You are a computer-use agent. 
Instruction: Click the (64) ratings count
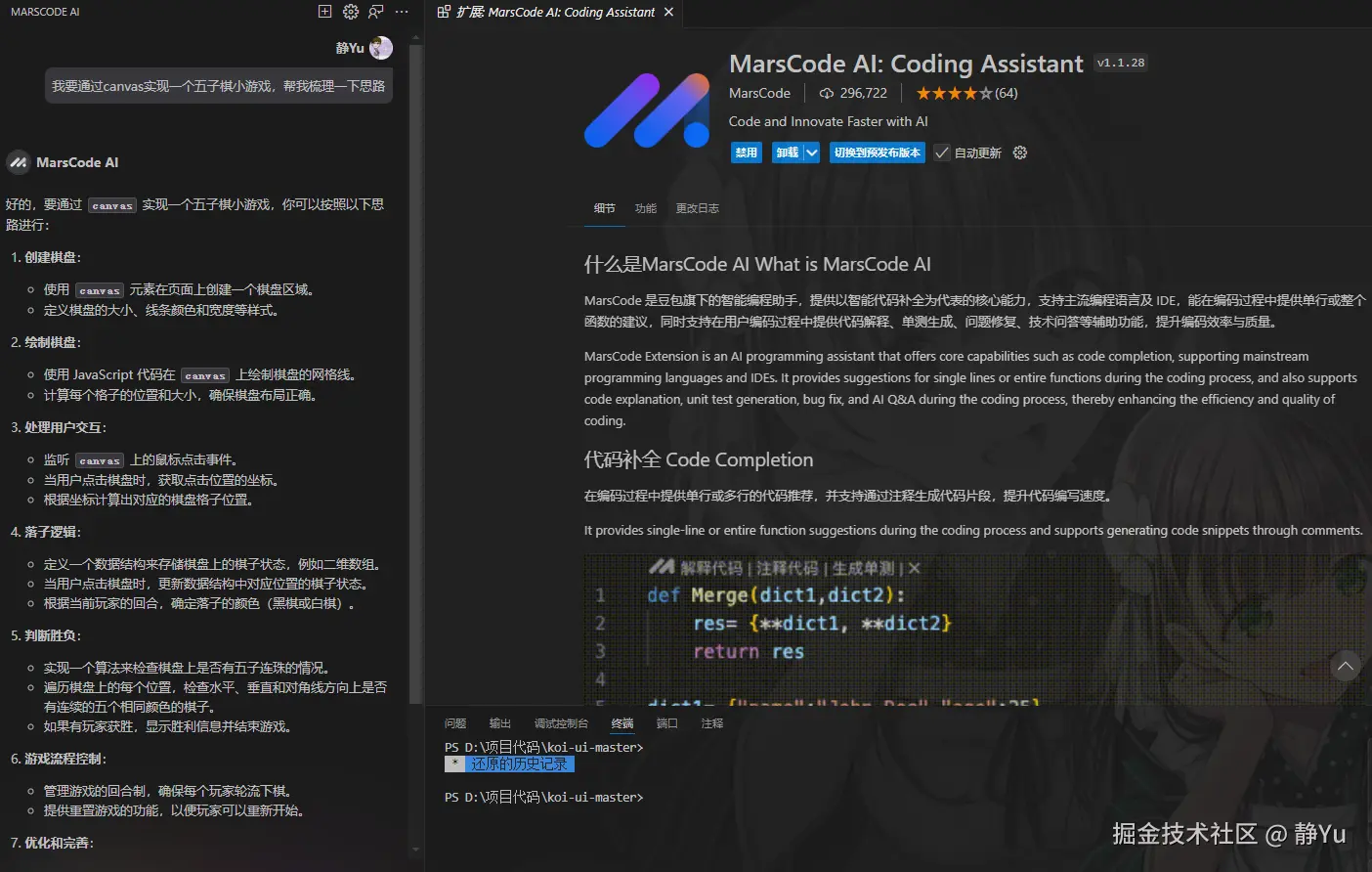[1007, 94]
